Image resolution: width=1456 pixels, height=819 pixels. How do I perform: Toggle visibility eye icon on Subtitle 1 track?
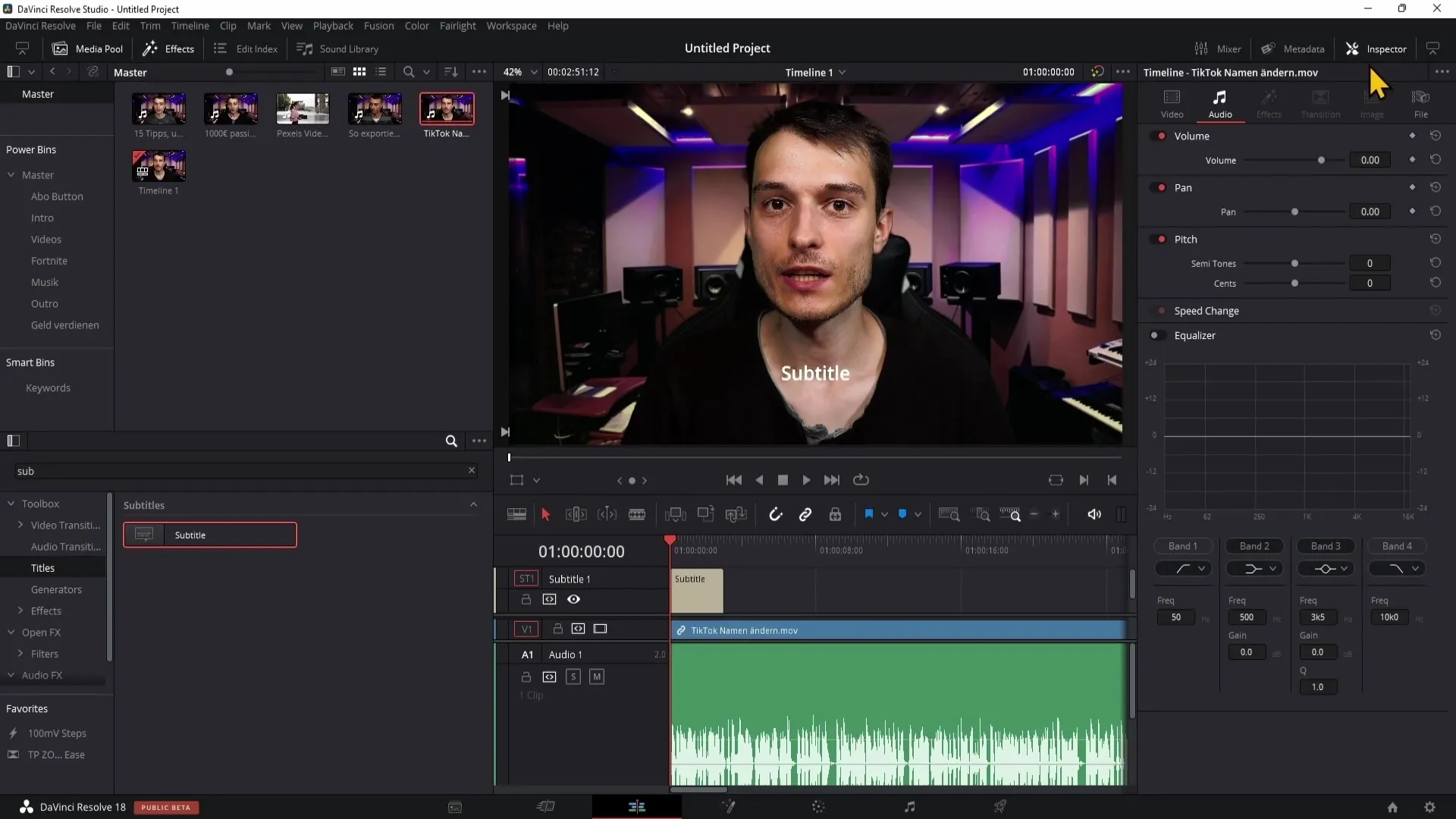(x=573, y=599)
